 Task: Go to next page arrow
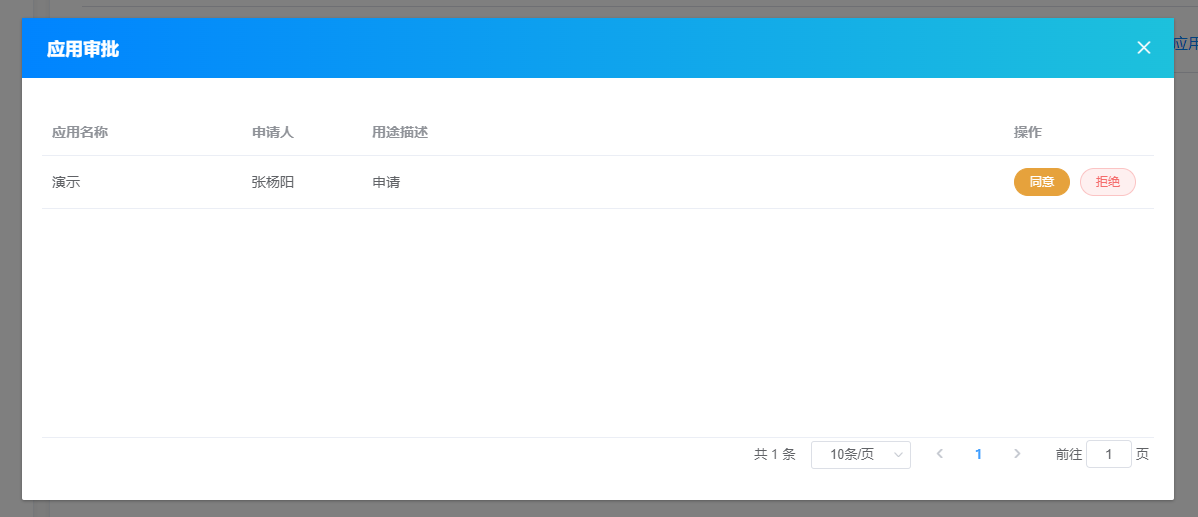tap(1017, 454)
